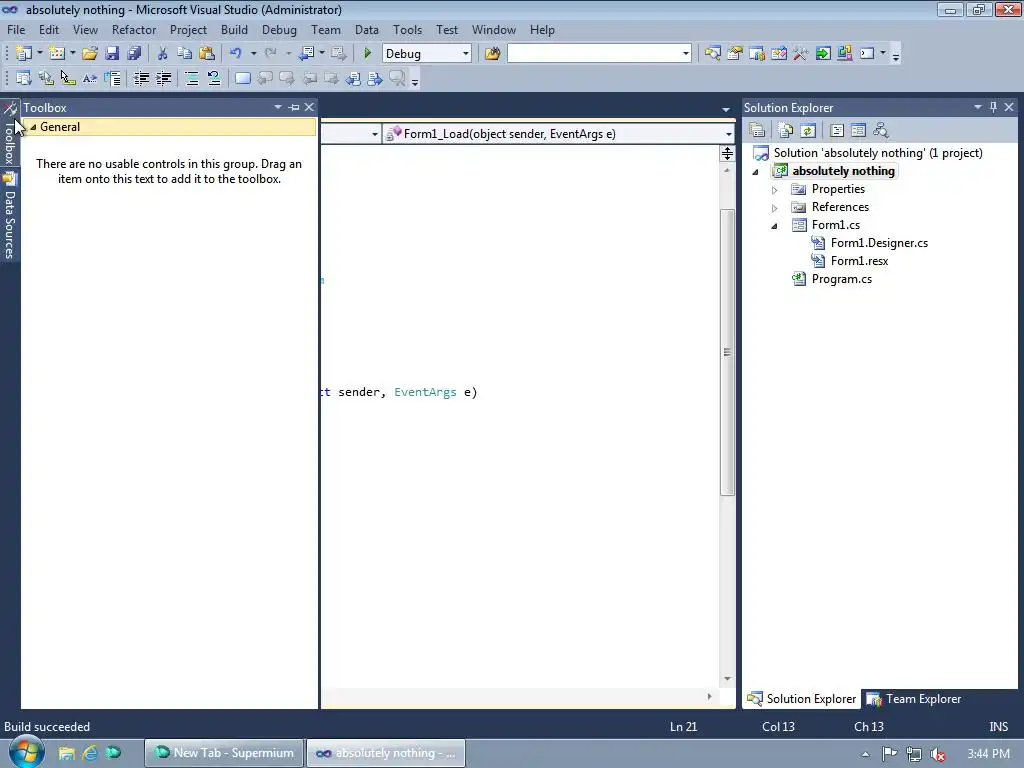
Task: Open the Toolbox window position dropdown
Action: 278,107
